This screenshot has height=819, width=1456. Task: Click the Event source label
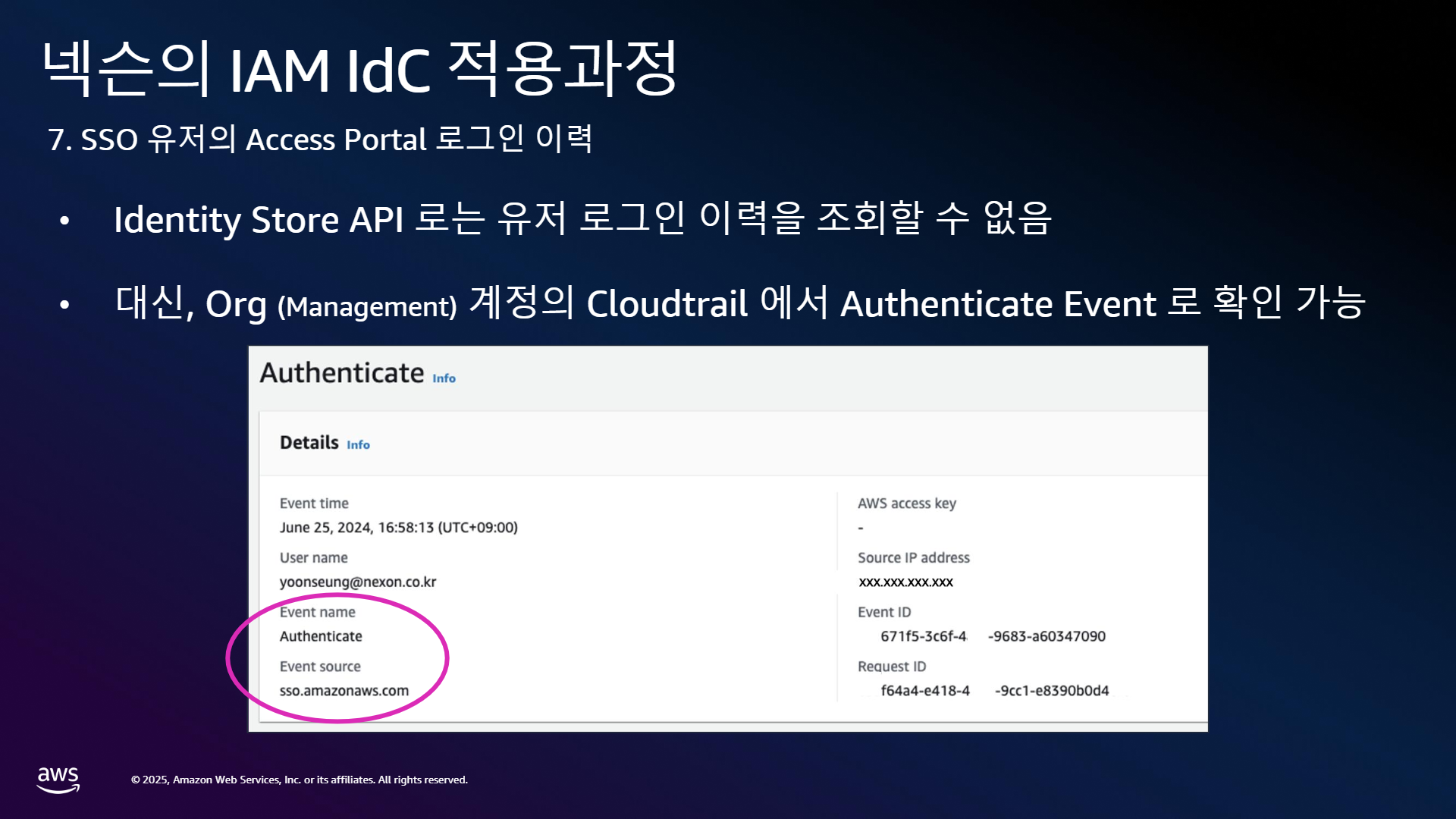(x=320, y=667)
